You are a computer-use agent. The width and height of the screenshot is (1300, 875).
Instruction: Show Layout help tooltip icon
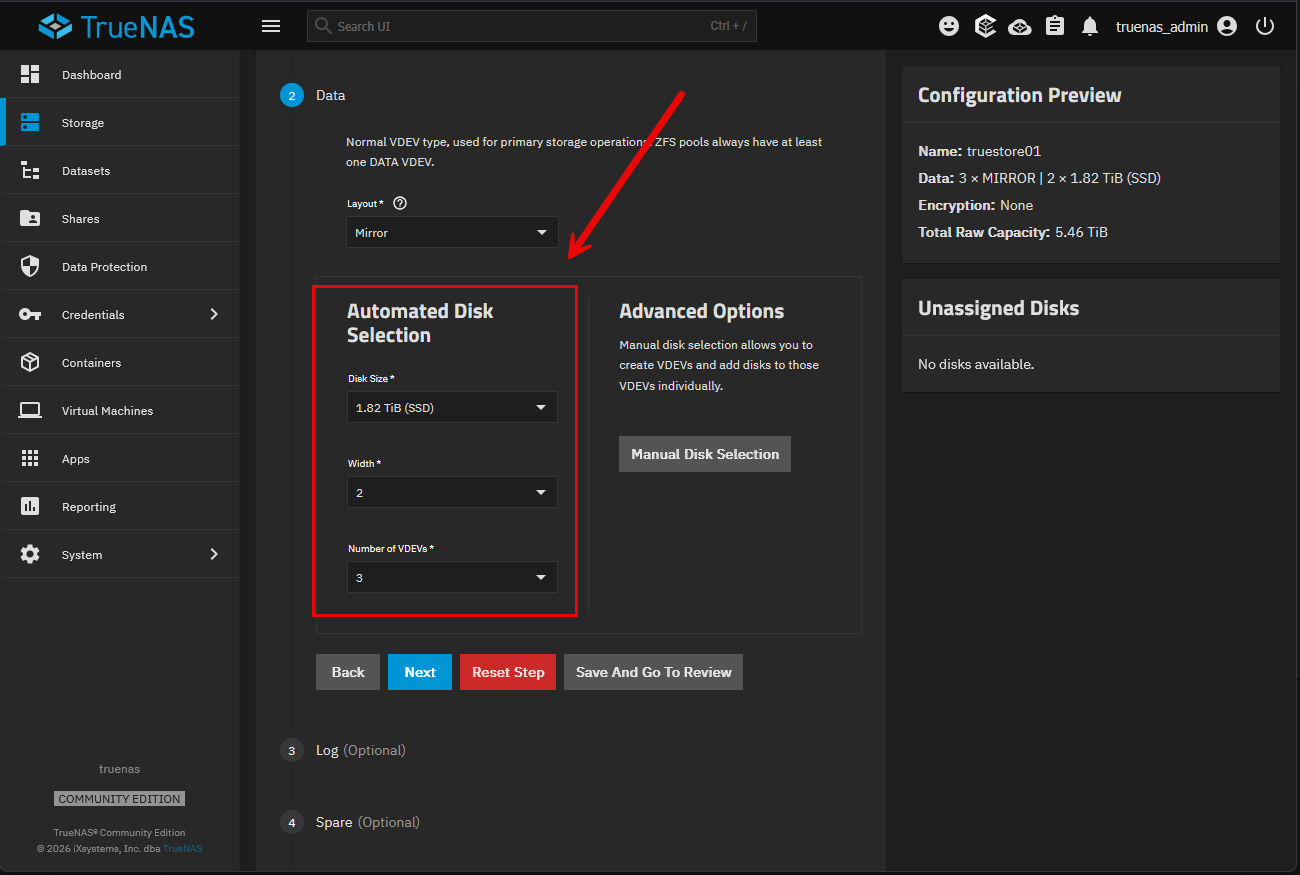400,203
